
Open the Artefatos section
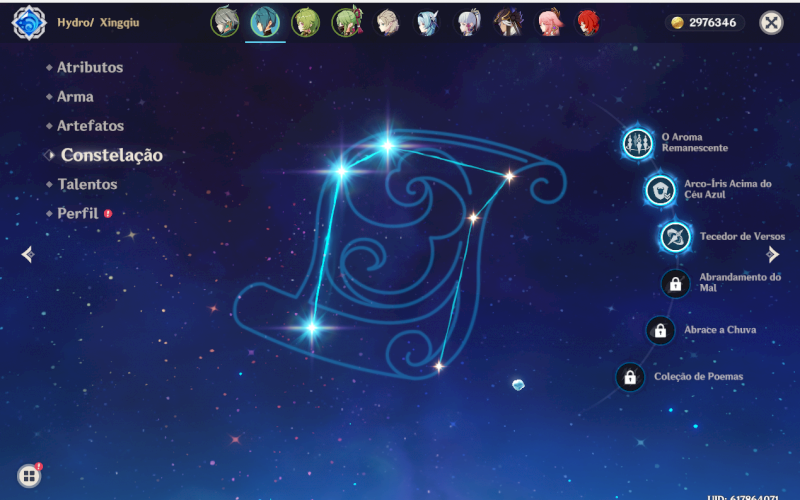tap(90, 126)
